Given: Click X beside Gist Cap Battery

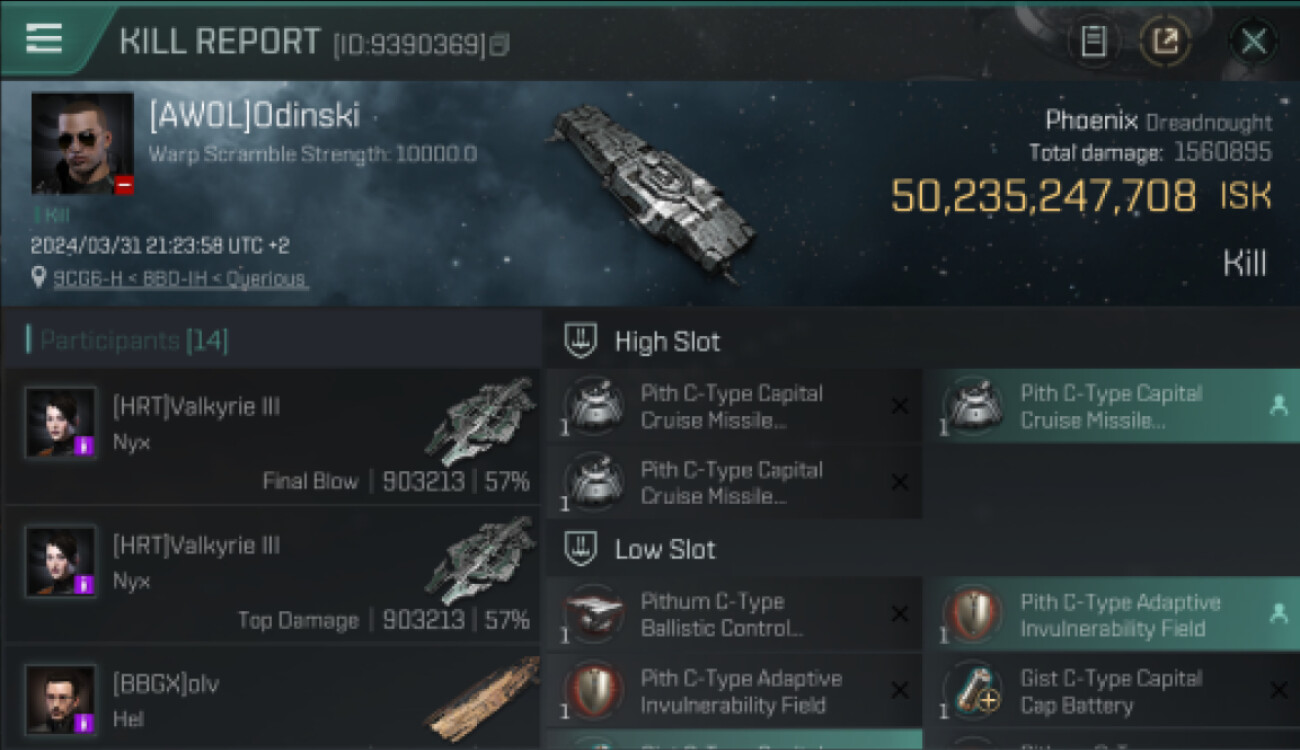Looking at the screenshot, I should pos(1278,690).
